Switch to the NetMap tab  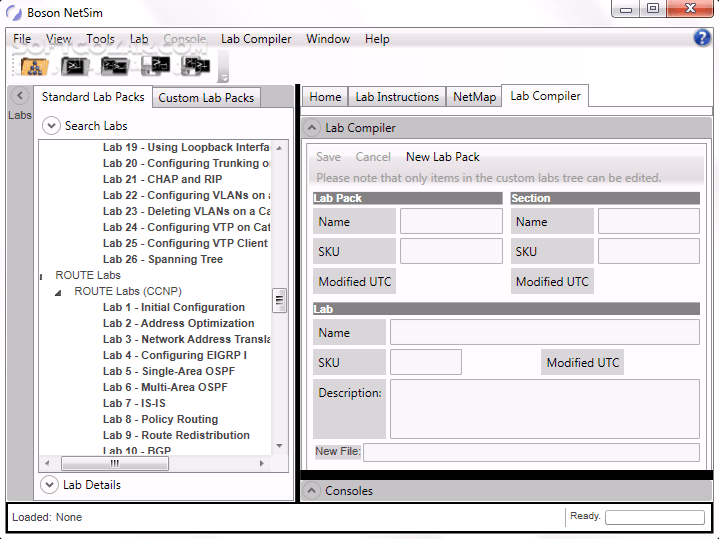coord(475,97)
